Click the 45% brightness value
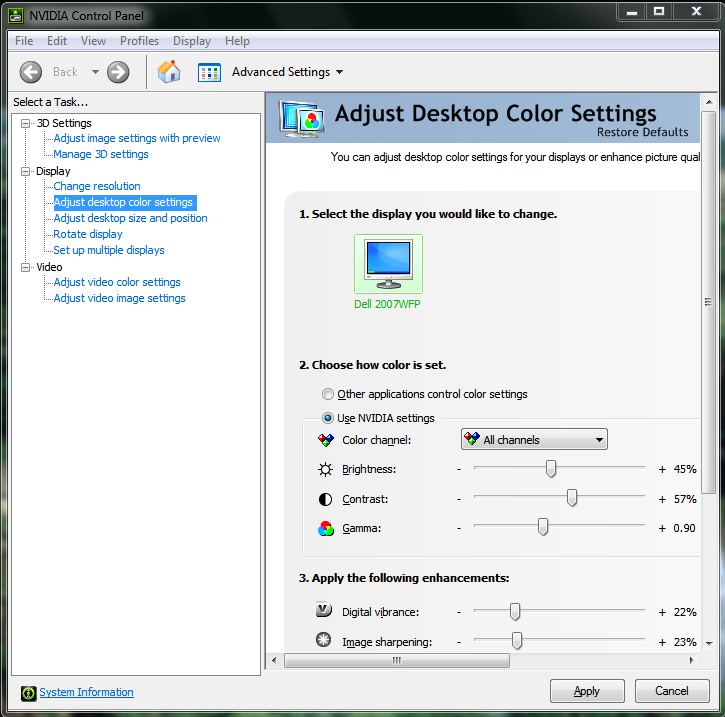 click(685, 470)
